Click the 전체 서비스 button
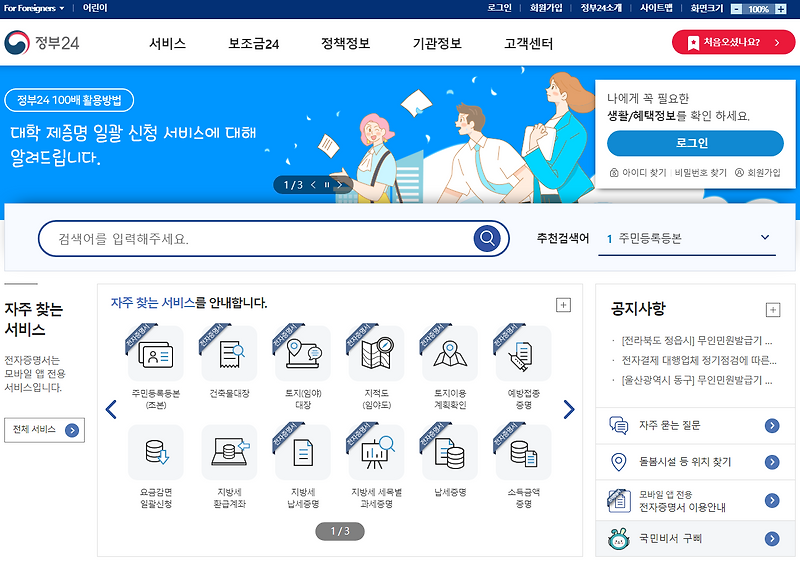800x563 pixels. click(44, 430)
